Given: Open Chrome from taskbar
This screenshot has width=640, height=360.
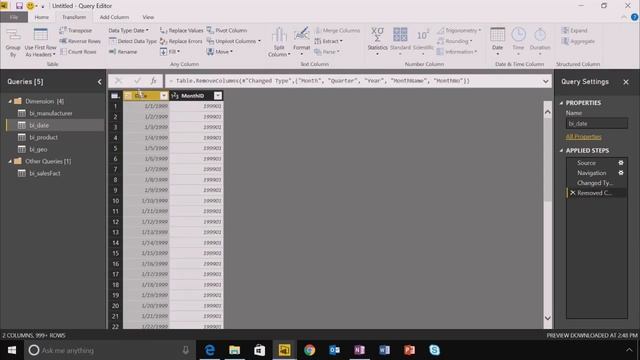Looking at the screenshot, I should click(309, 350).
